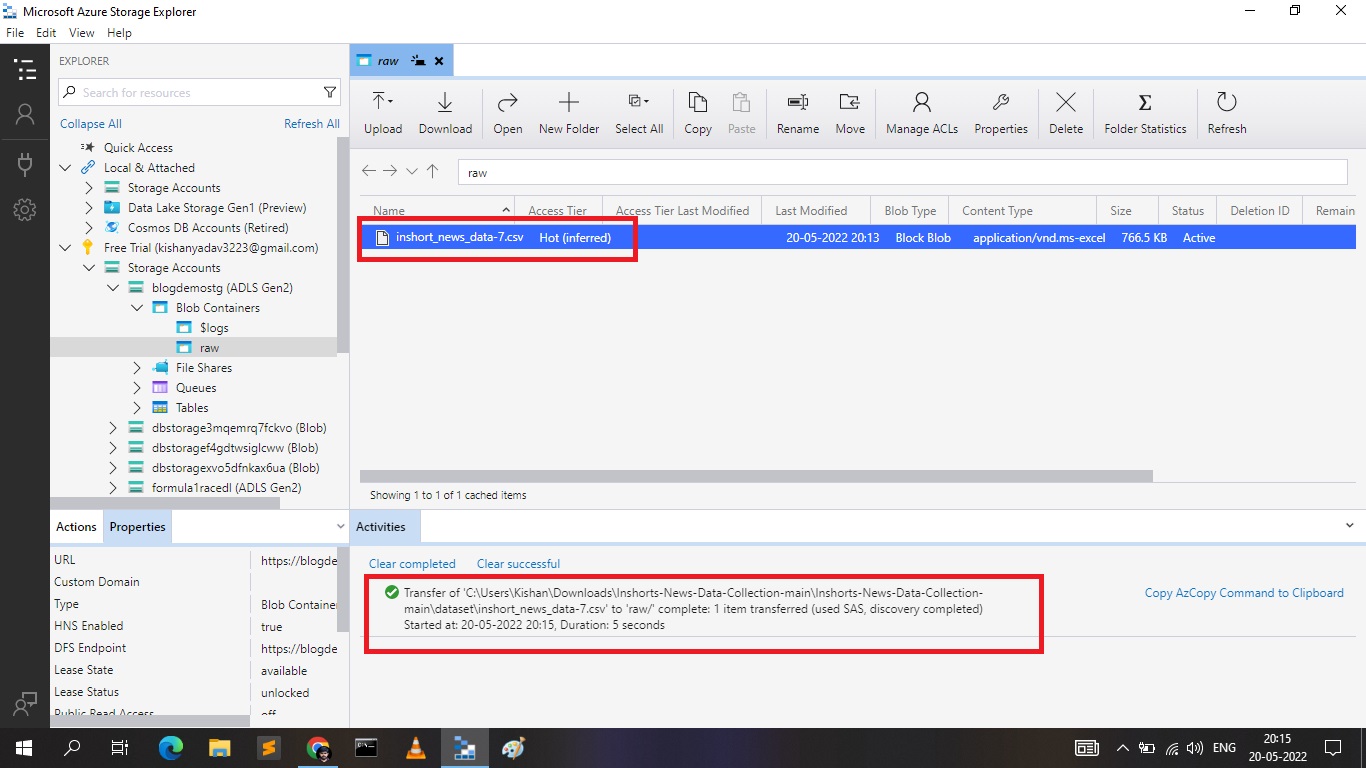
Task: Click the Collapse All link
Action: coord(91,124)
